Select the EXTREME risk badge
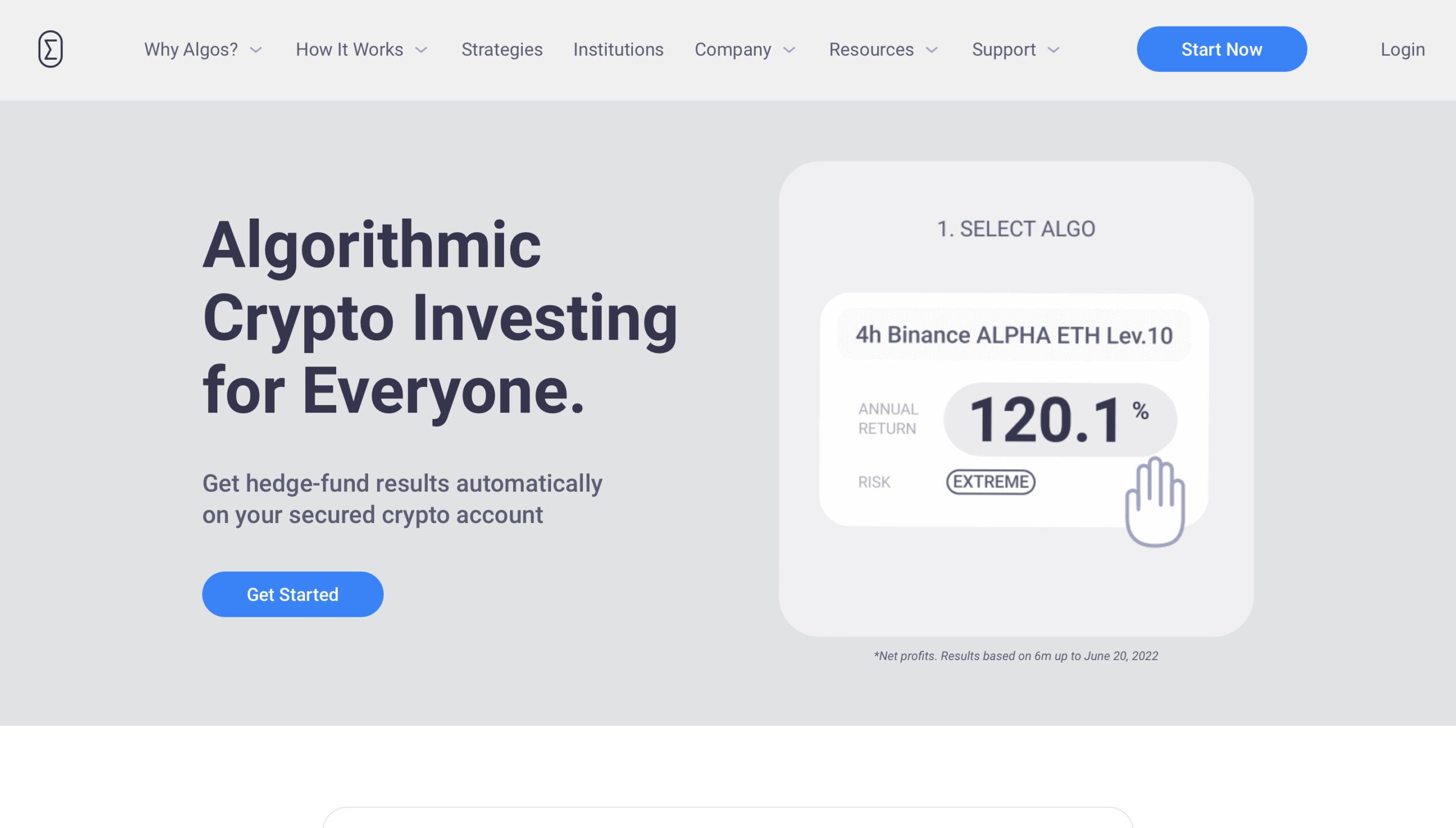The height and width of the screenshot is (828, 1456). 990,482
